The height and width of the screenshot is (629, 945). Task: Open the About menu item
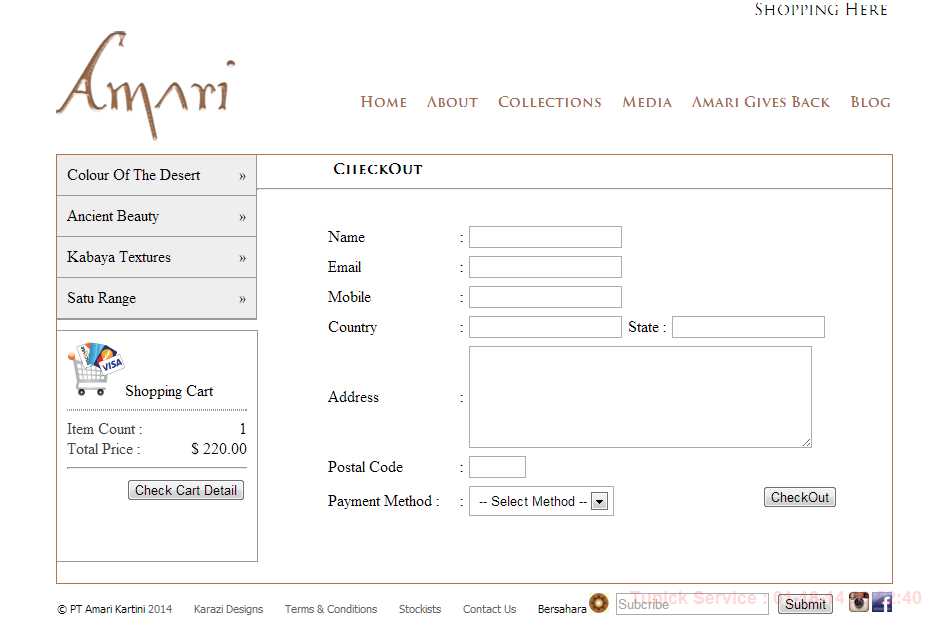[x=452, y=102]
